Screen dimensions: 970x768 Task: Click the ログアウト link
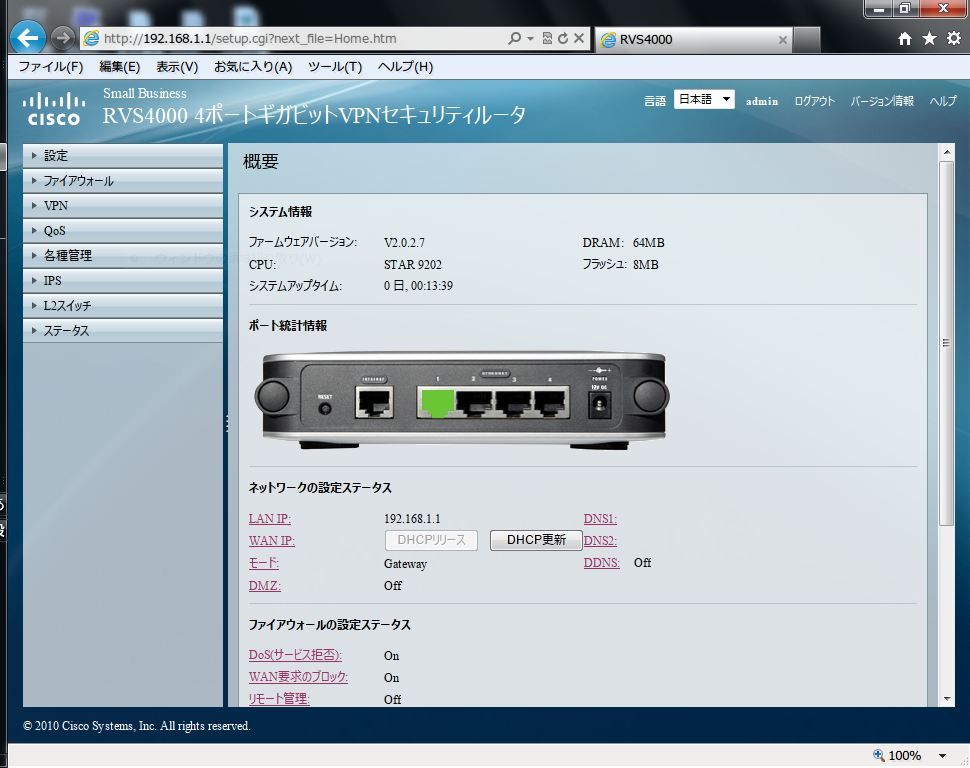coord(814,101)
